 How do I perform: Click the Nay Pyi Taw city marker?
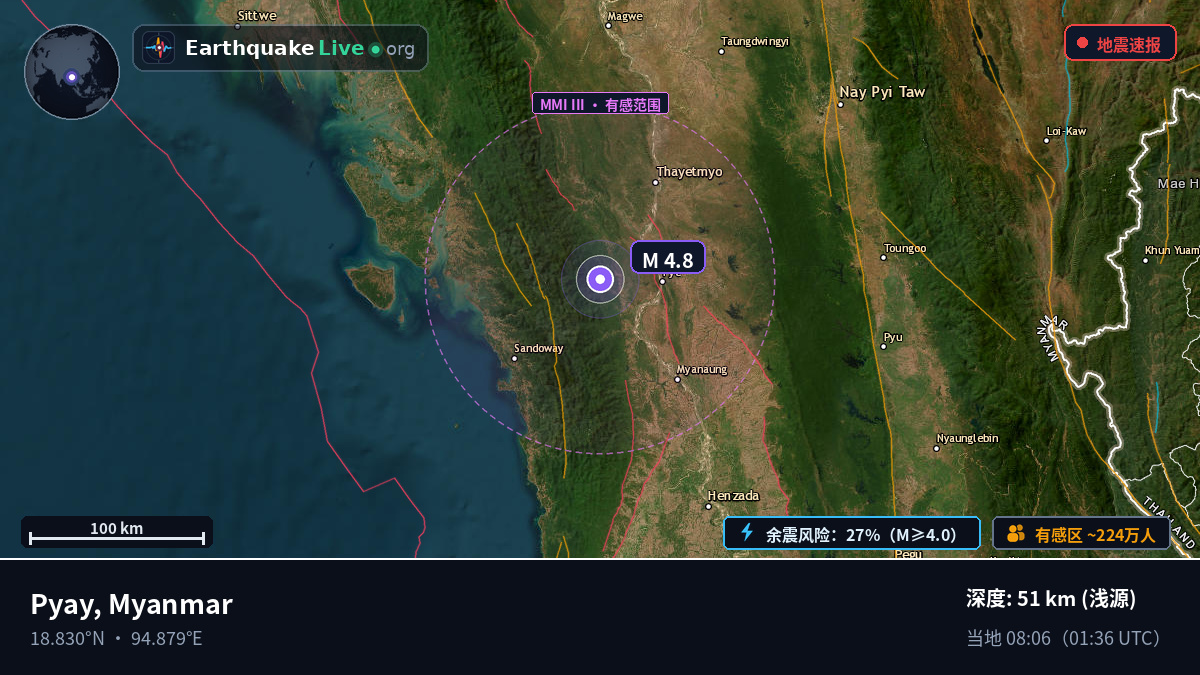coord(840,104)
